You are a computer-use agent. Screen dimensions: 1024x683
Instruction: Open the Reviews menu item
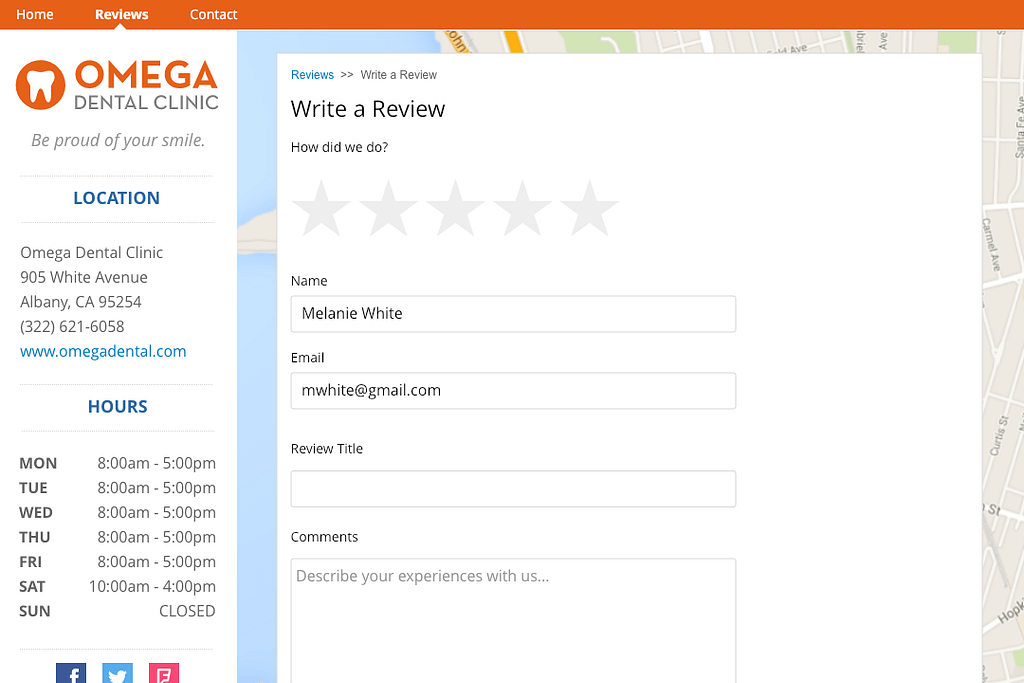tap(121, 14)
